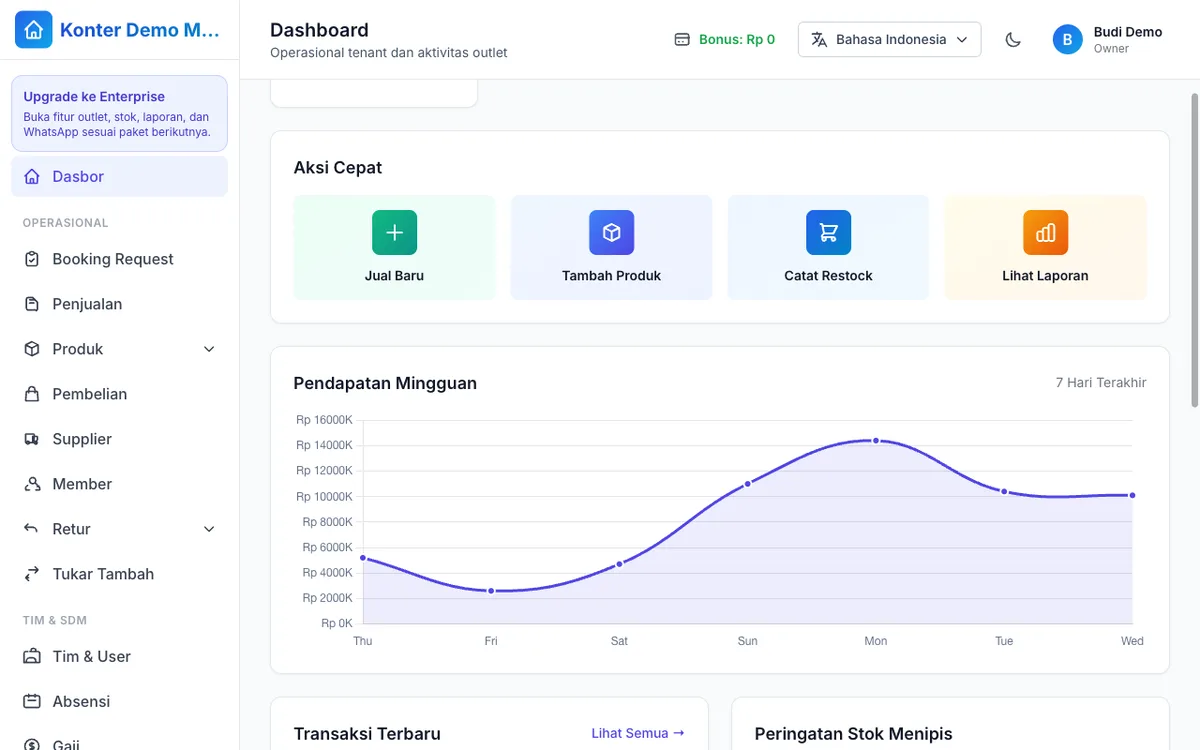This screenshot has width=1200, height=750.
Task: Open the Tukar Tambah menu item
Action: tap(119, 574)
